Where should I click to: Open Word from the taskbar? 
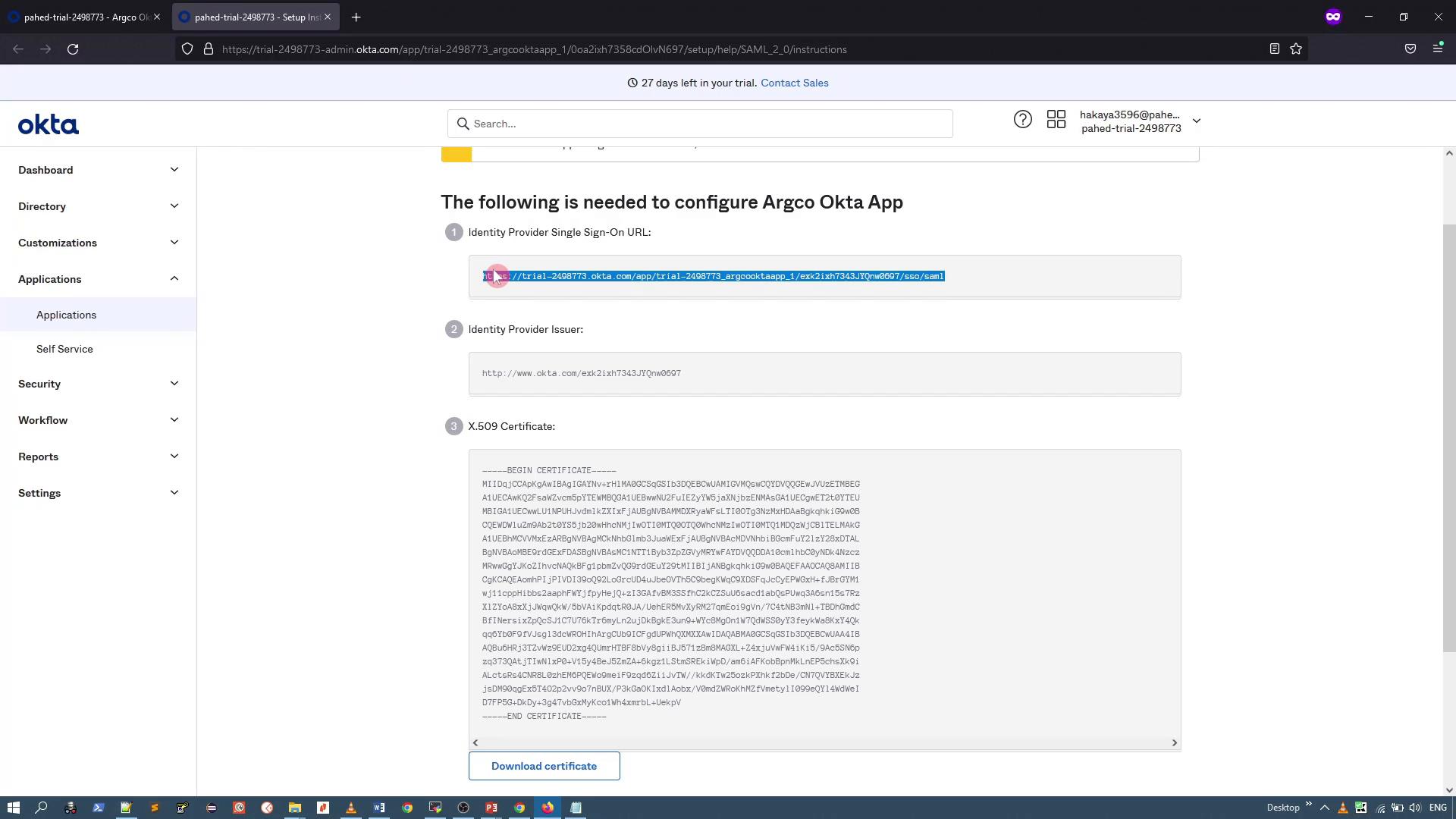coord(379,808)
